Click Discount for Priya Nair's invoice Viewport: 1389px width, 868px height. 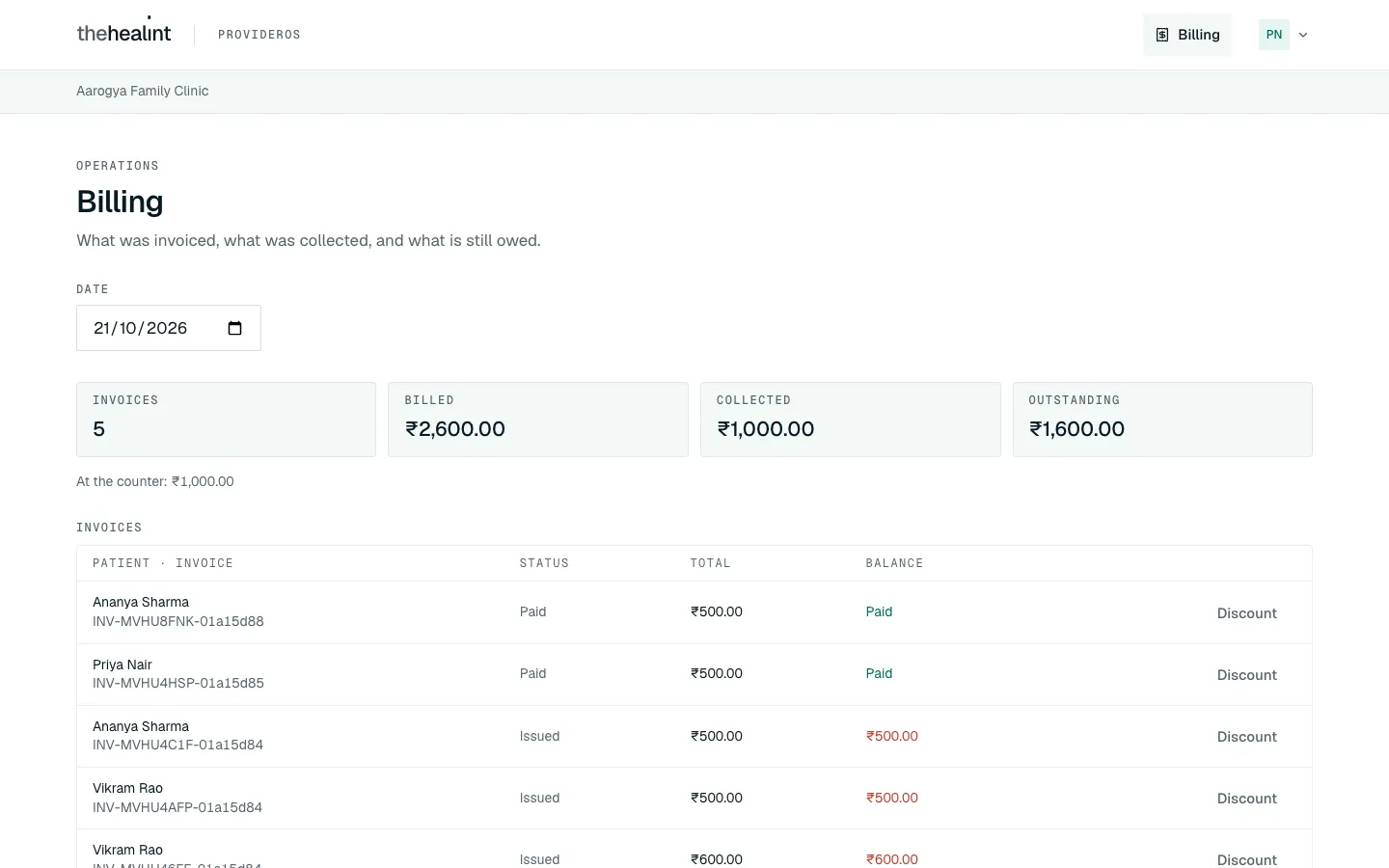(1246, 675)
